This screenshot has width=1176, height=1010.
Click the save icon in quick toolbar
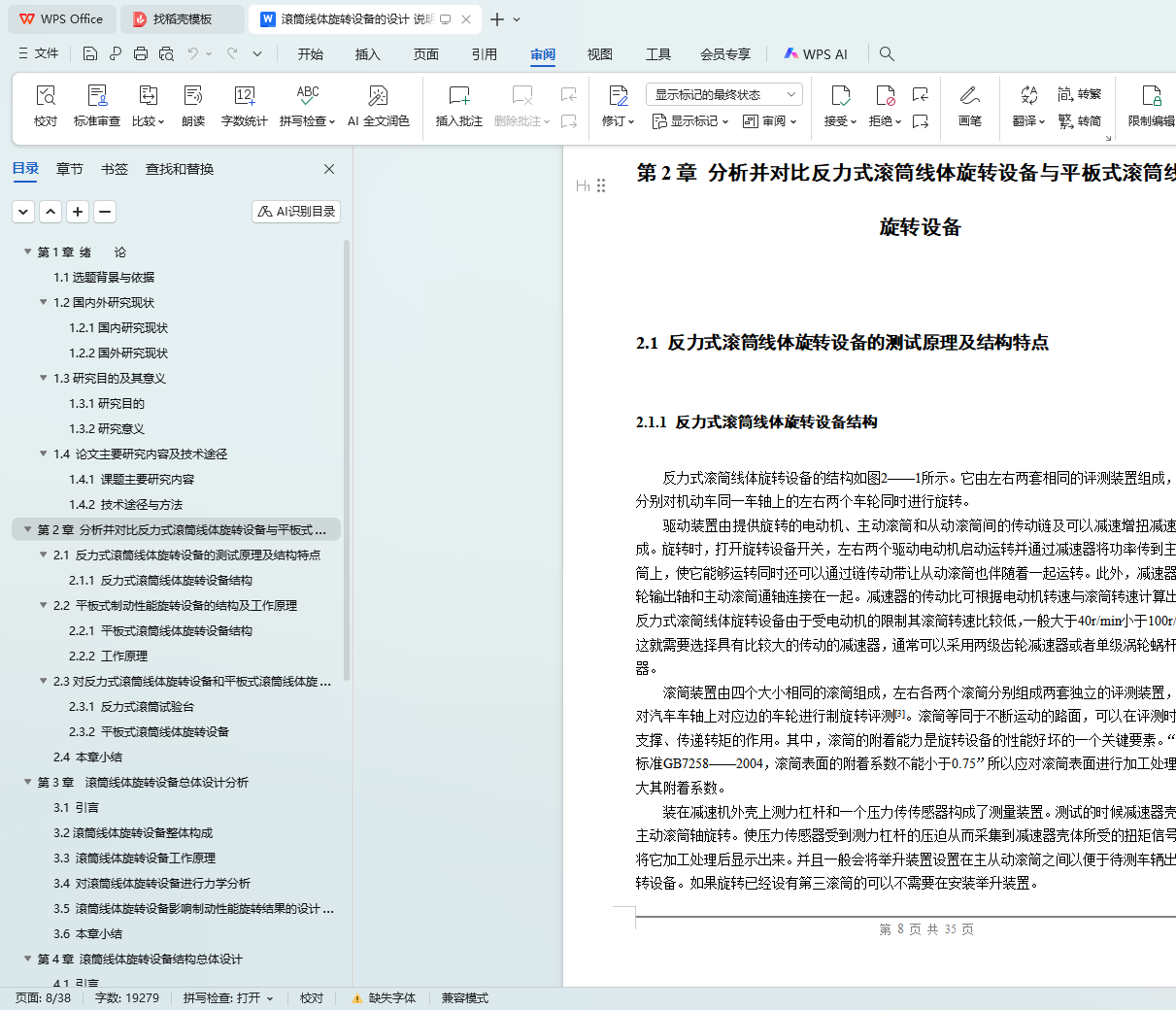90,53
